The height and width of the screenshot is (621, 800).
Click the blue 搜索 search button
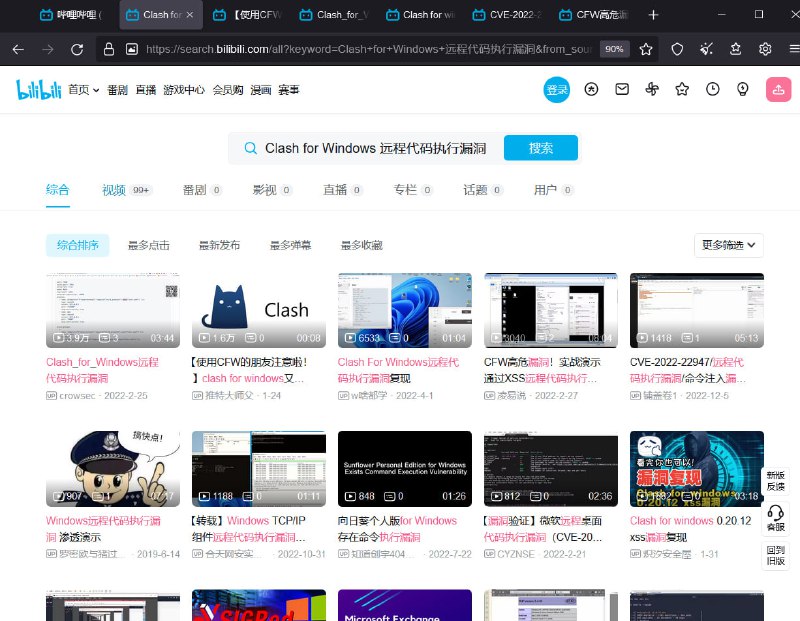540,147
